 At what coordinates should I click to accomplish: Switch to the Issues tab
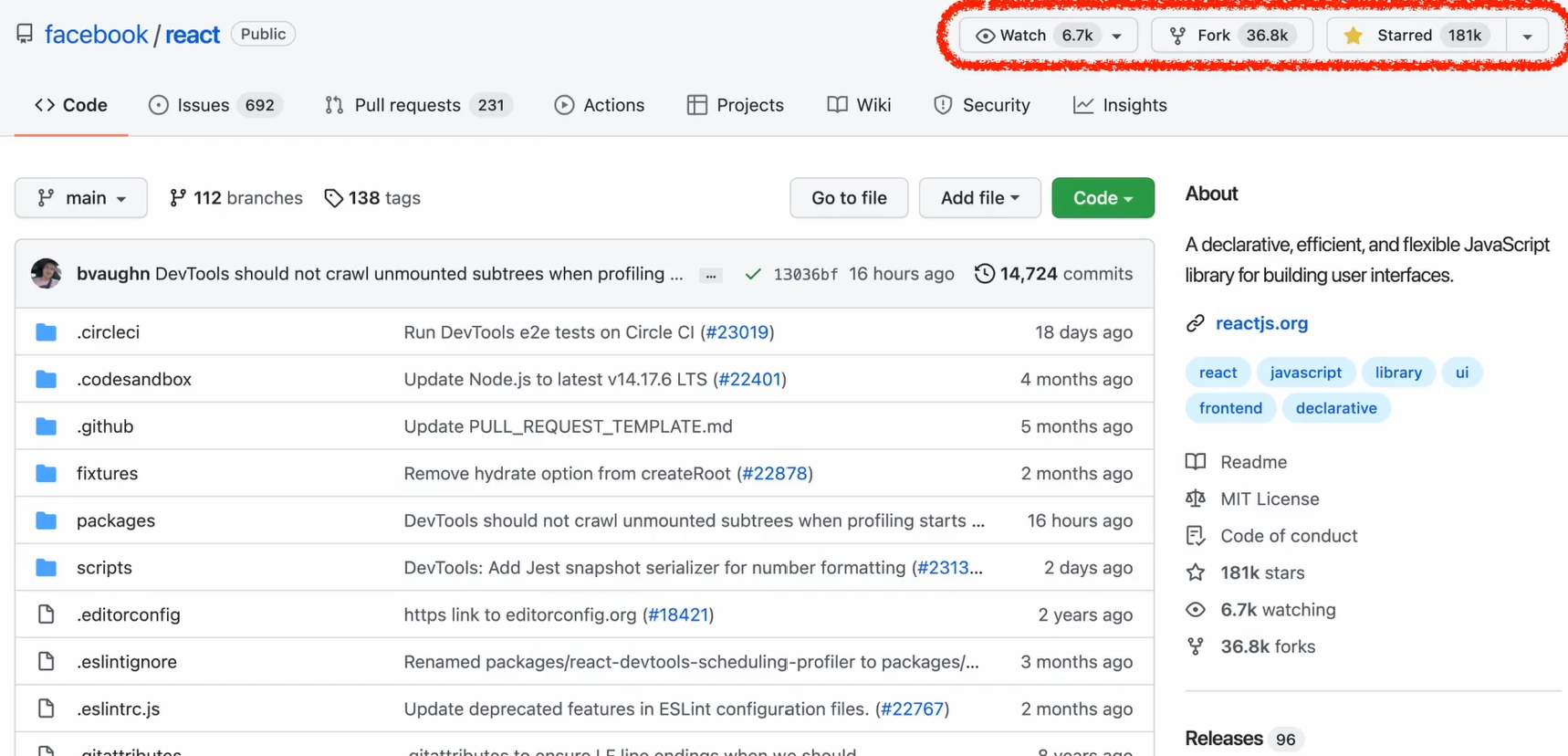(215, 105)
